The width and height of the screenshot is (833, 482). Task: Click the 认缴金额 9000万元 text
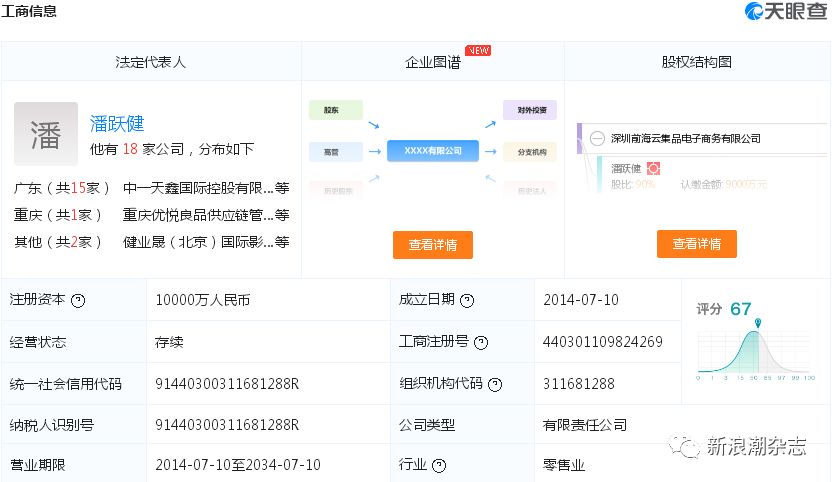pyautogui.click(x=724, y=184)
